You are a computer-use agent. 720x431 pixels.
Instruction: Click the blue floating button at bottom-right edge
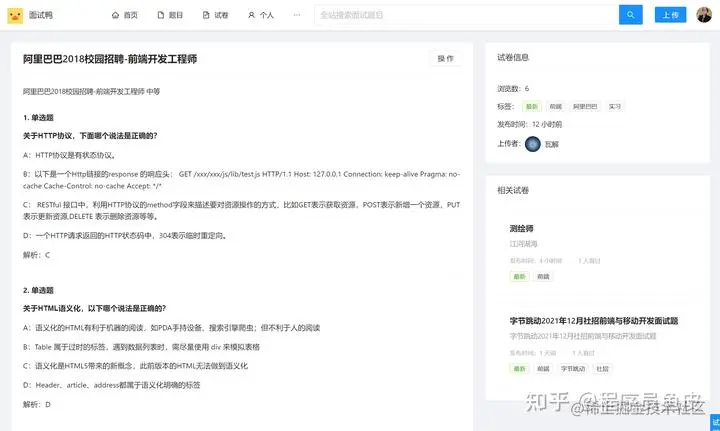tap(715, 422)
